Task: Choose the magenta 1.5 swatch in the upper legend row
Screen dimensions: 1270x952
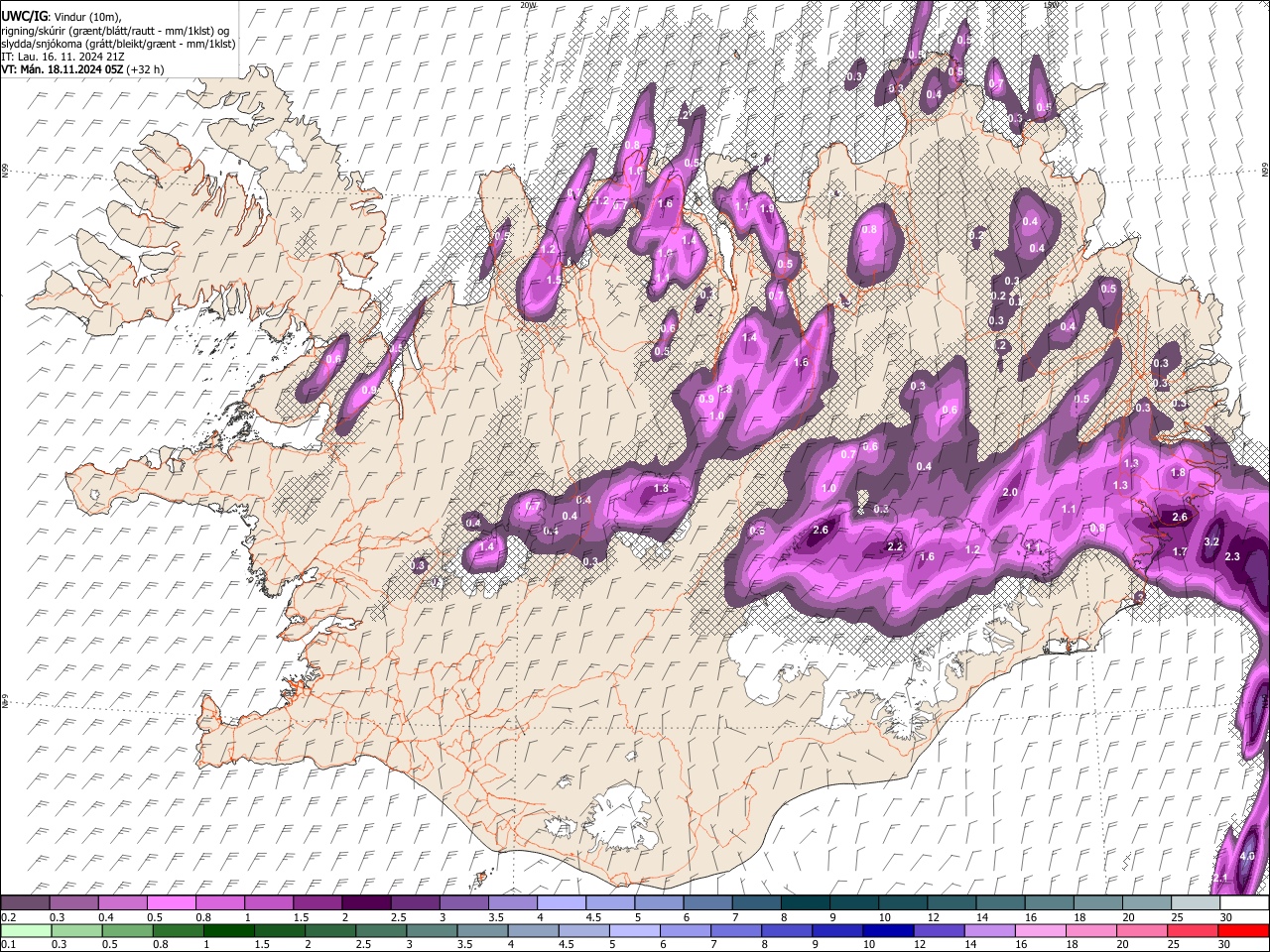Action: (x=317, y=903)
